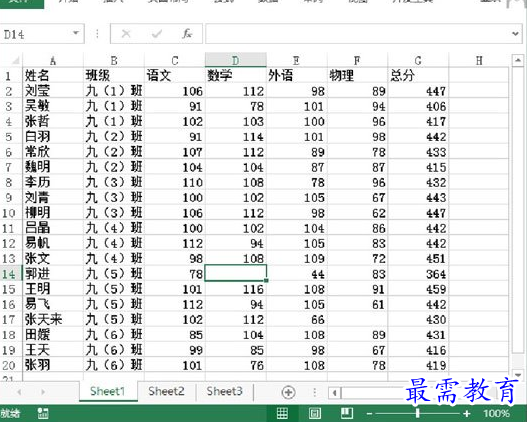Click the vertical scrollbar up arrow
Screen dimensions: 527x422
point(517,60)
